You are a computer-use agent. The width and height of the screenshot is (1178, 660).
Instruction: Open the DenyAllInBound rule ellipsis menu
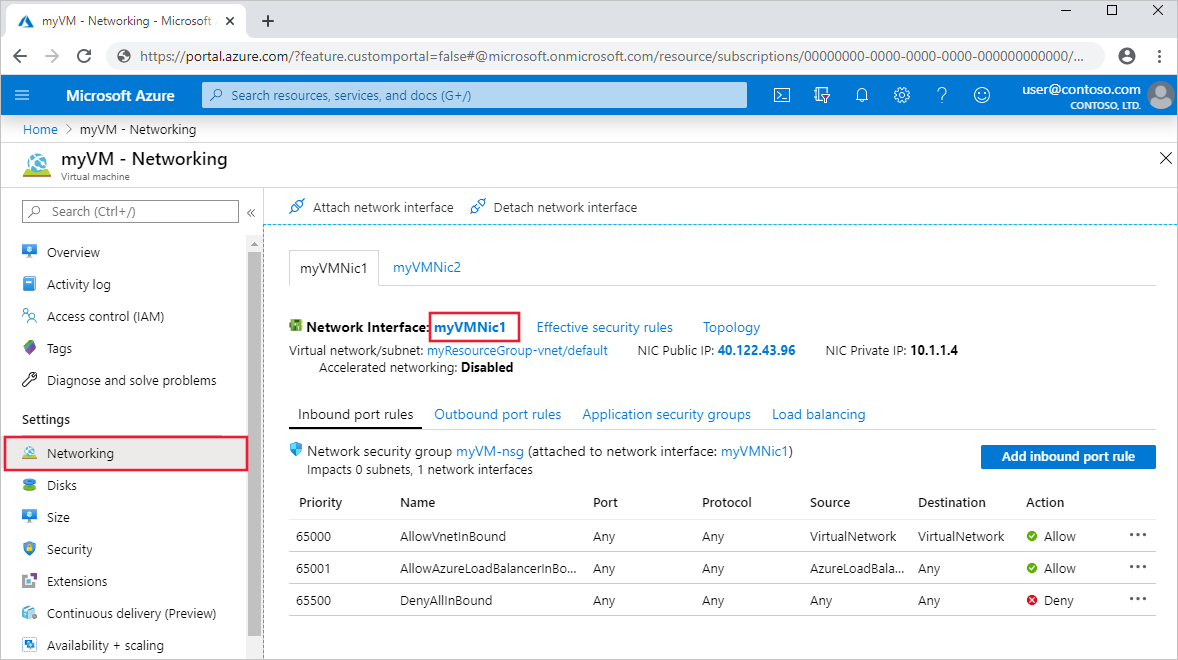coord(1138,599)
